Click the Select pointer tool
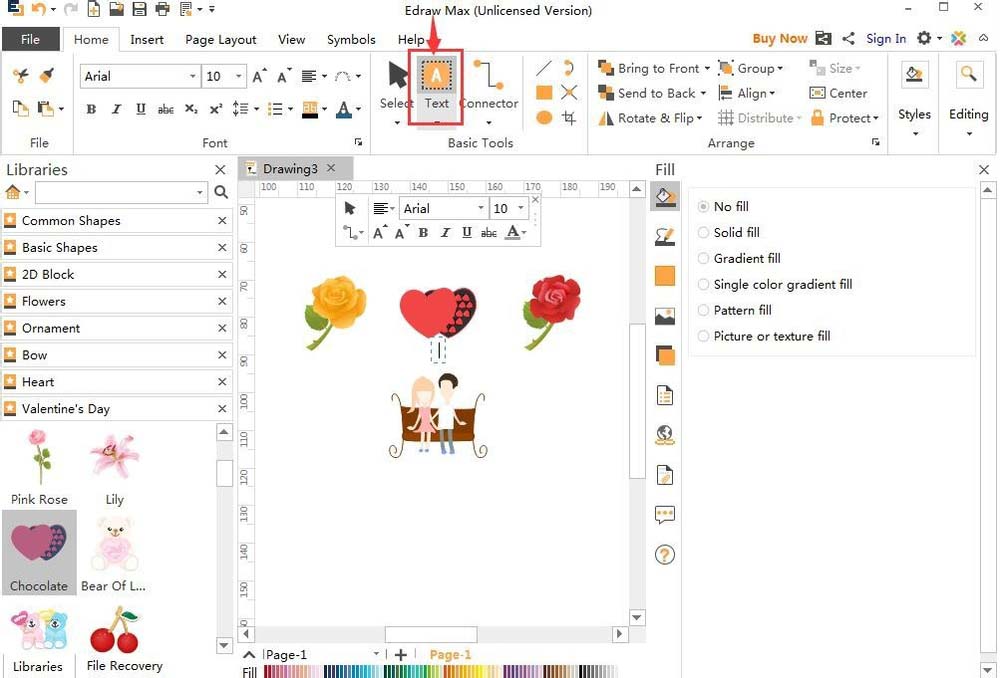Screen dimensions: 1000x678 [397, 85]
